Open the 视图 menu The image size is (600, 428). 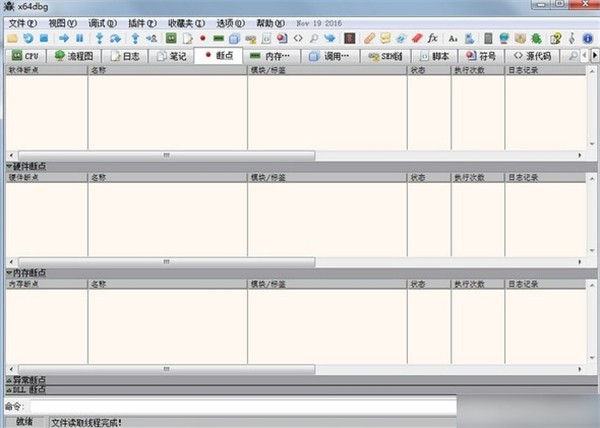(62, 23)
